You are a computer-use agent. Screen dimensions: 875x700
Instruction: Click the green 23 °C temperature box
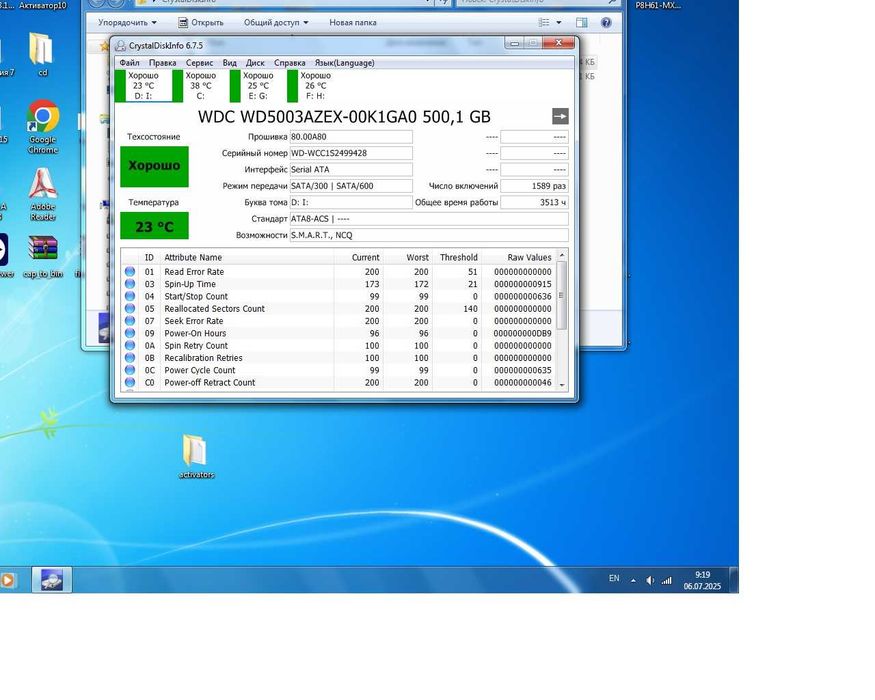155,226
